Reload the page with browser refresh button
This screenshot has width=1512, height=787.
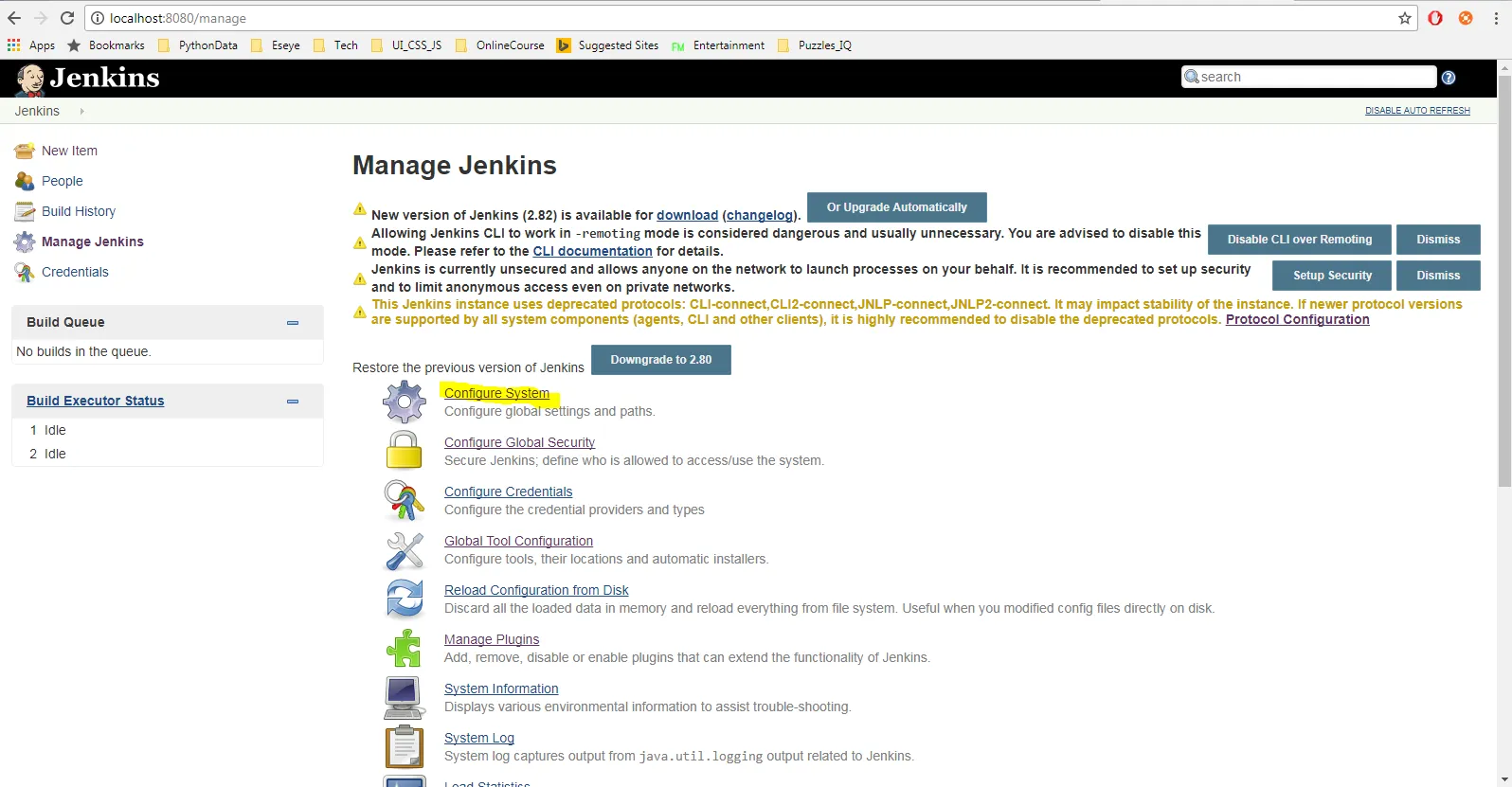coord(67,18)
